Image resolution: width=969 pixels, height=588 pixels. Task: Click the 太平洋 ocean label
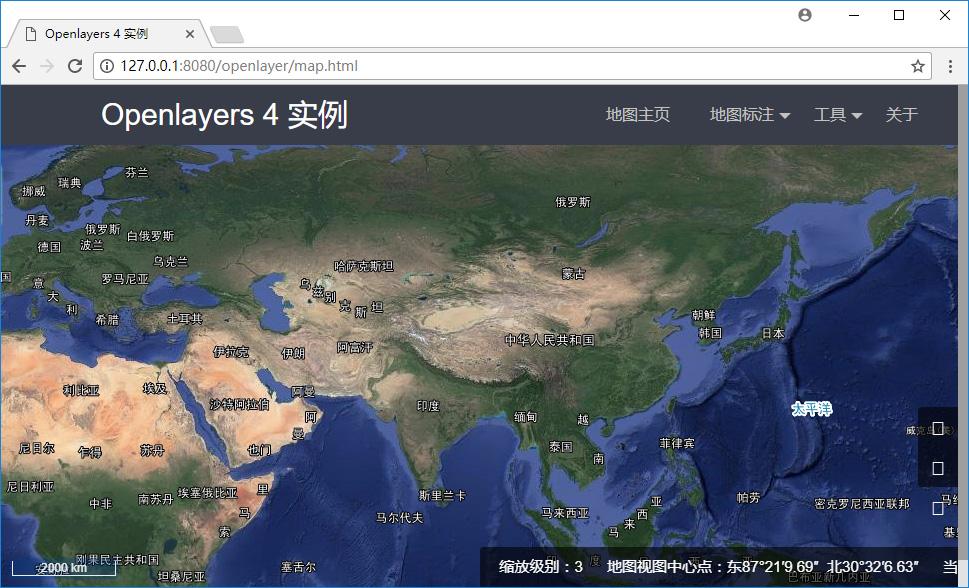812,409
